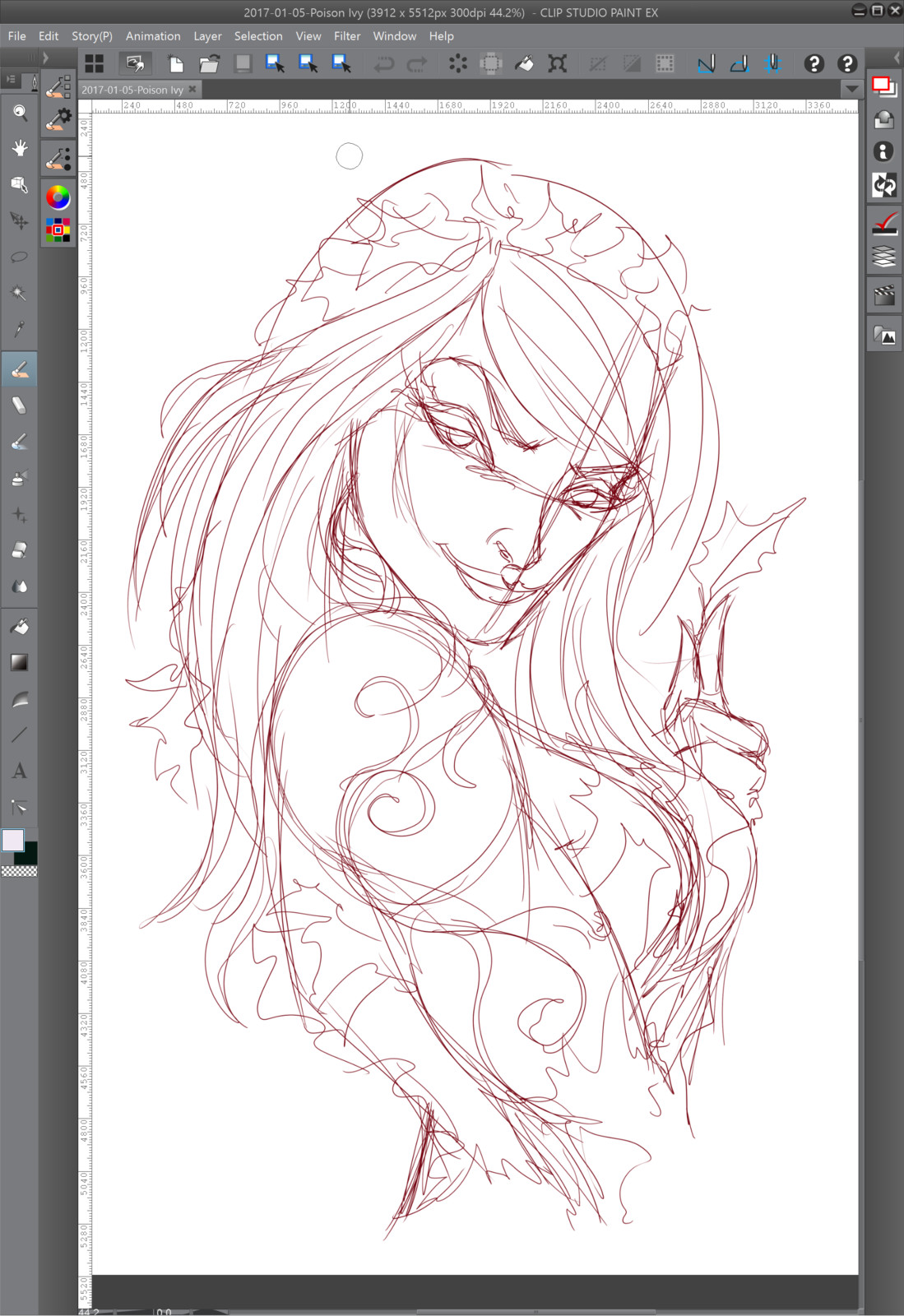Viewport: 904px width, 1316px height.
Task: Open the Tool palette menu button
Action: [x=11, y=80]
